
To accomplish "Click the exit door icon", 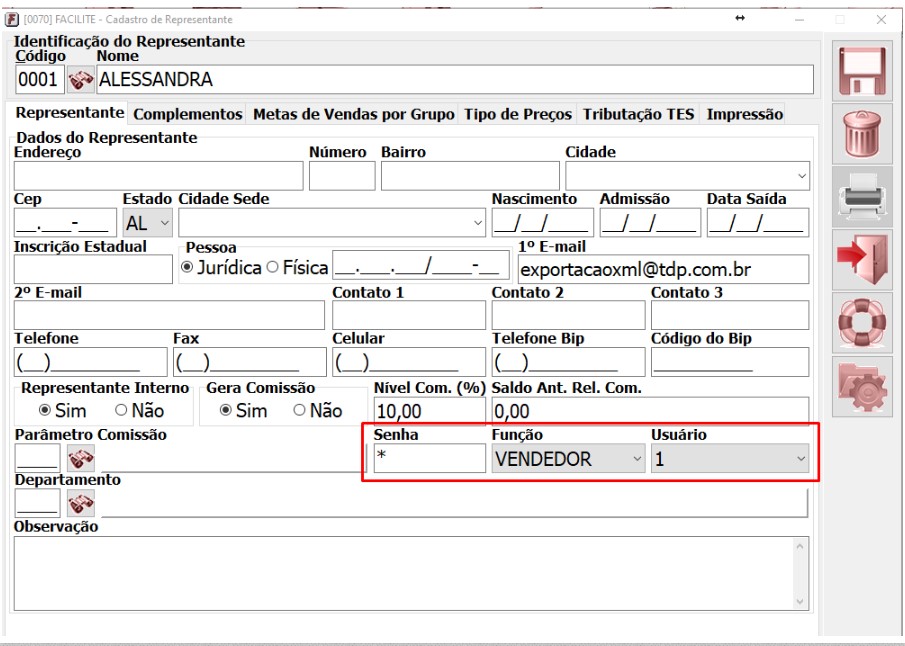I will click(862, 260).
